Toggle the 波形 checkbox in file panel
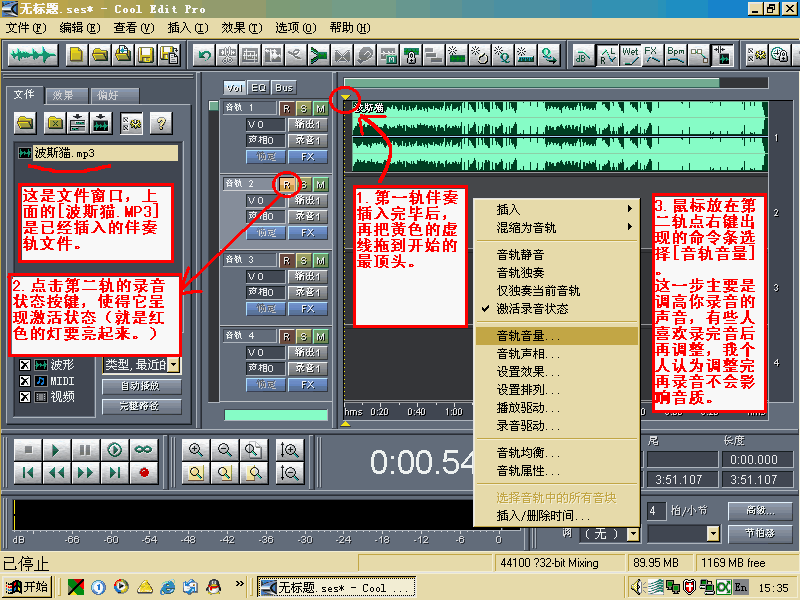The image size is (800, 600). 24,365
